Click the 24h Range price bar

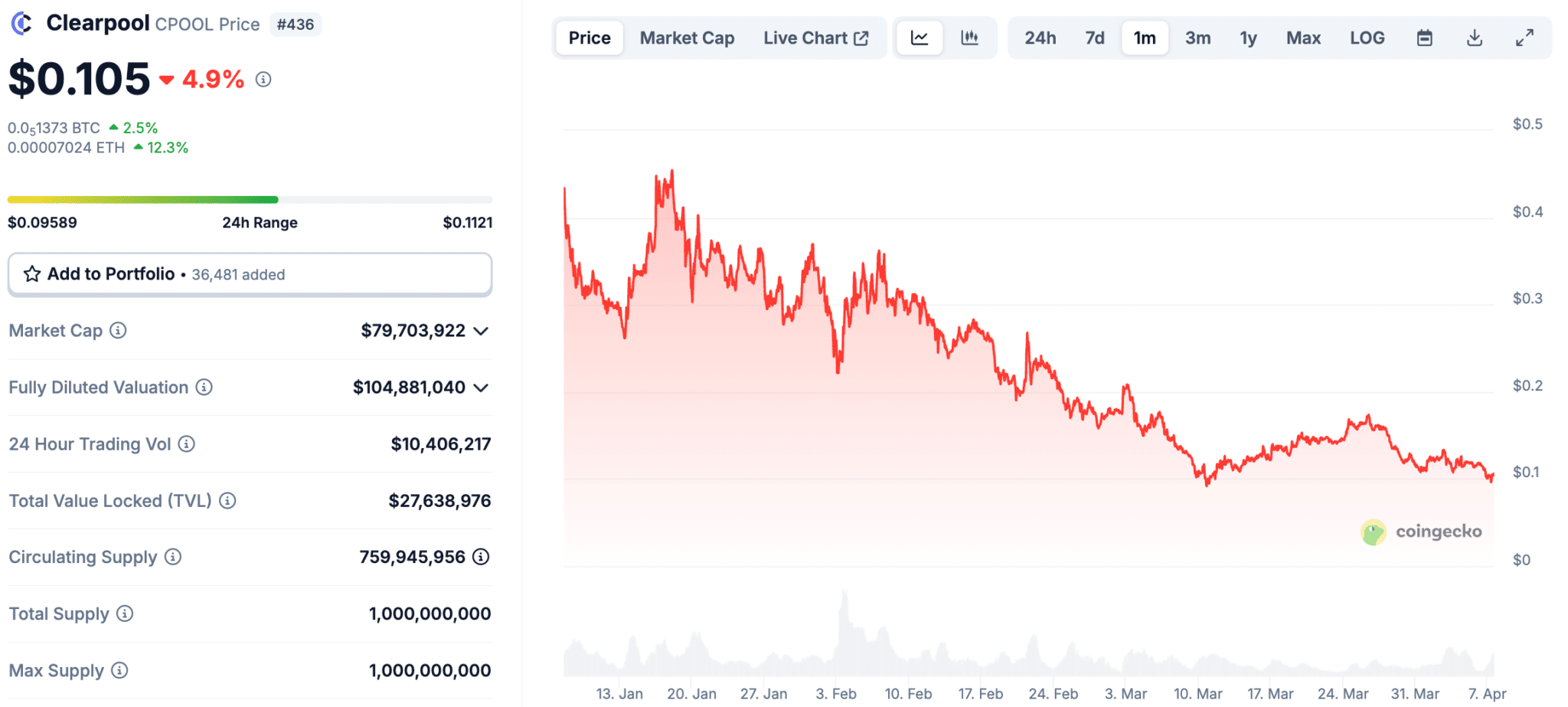(x=250, y=200)
